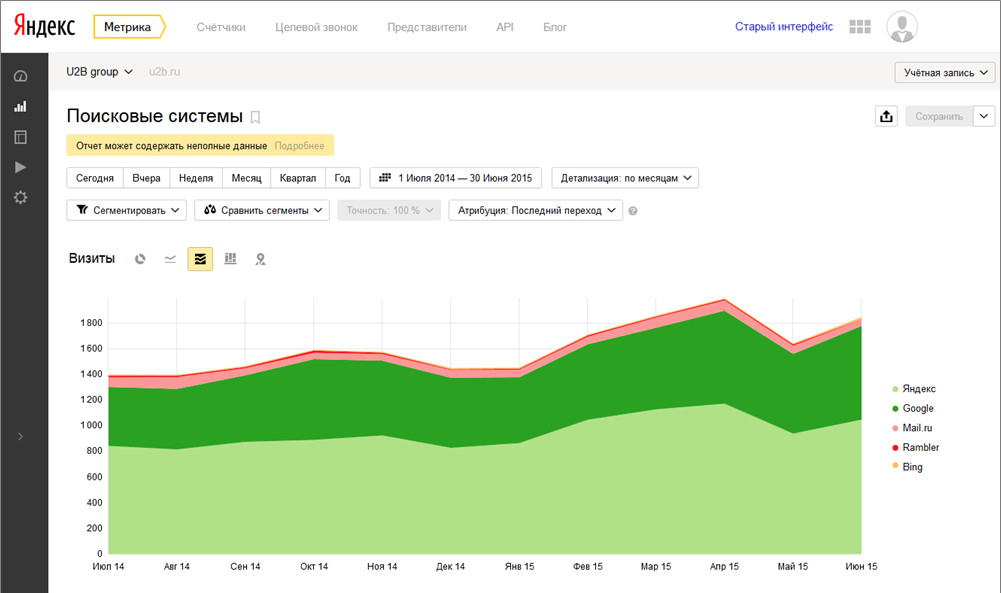Viewport: 1001px width, 593px height.
Task: Toggle Mail.ru series in the legend
Action: pyautogui.click(x=912, y=428)
